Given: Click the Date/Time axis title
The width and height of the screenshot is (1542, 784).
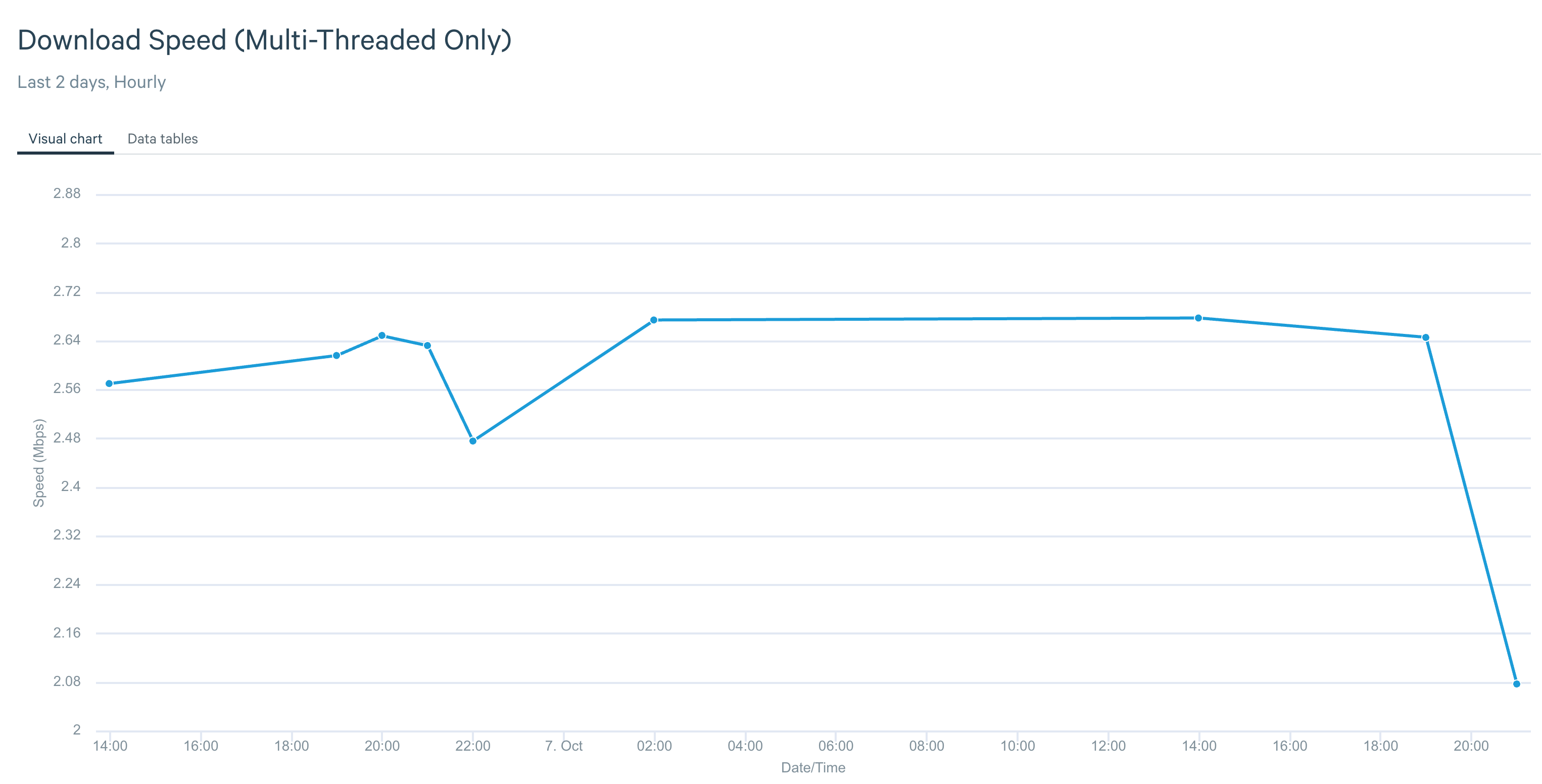Looking at the screenshot, I should pos(813,767).
